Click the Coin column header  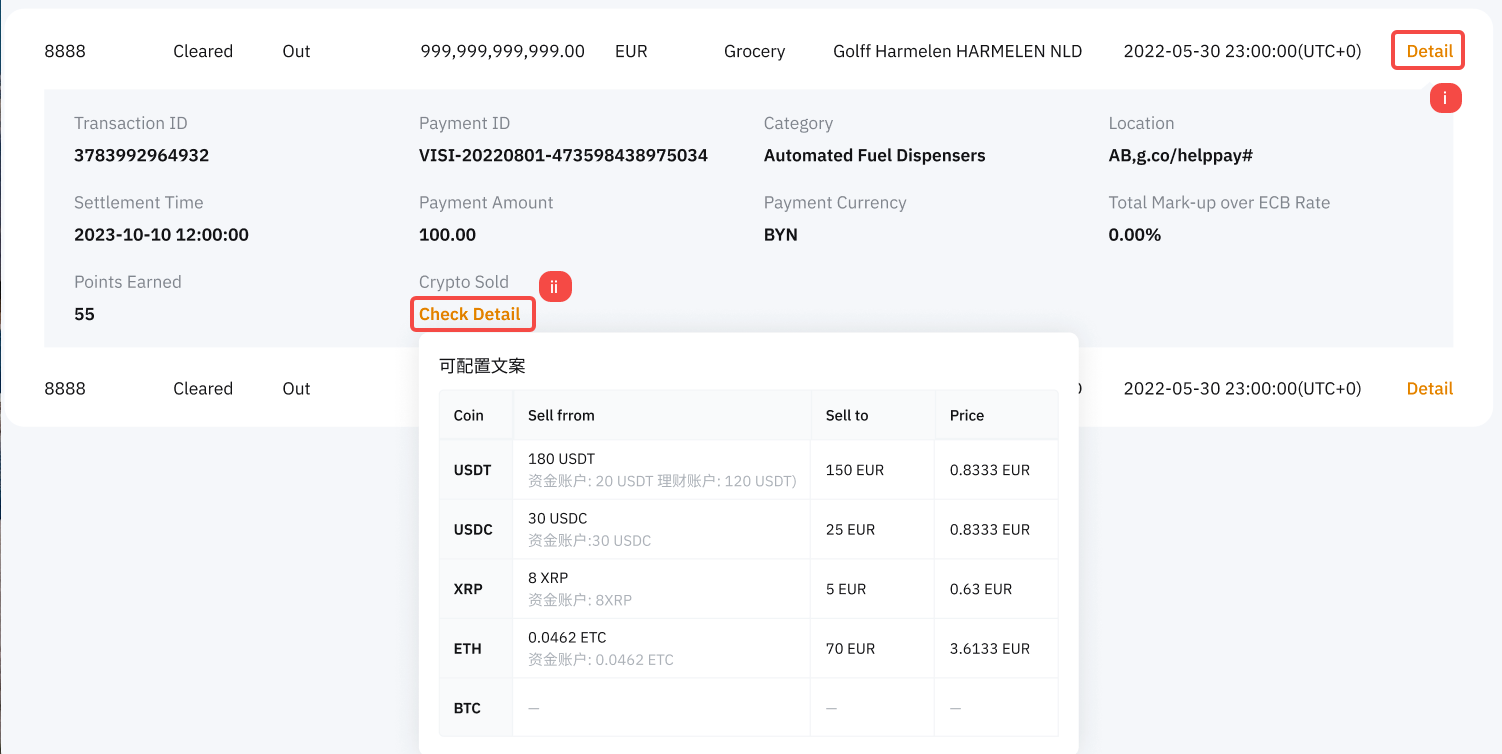click(468, 415)
